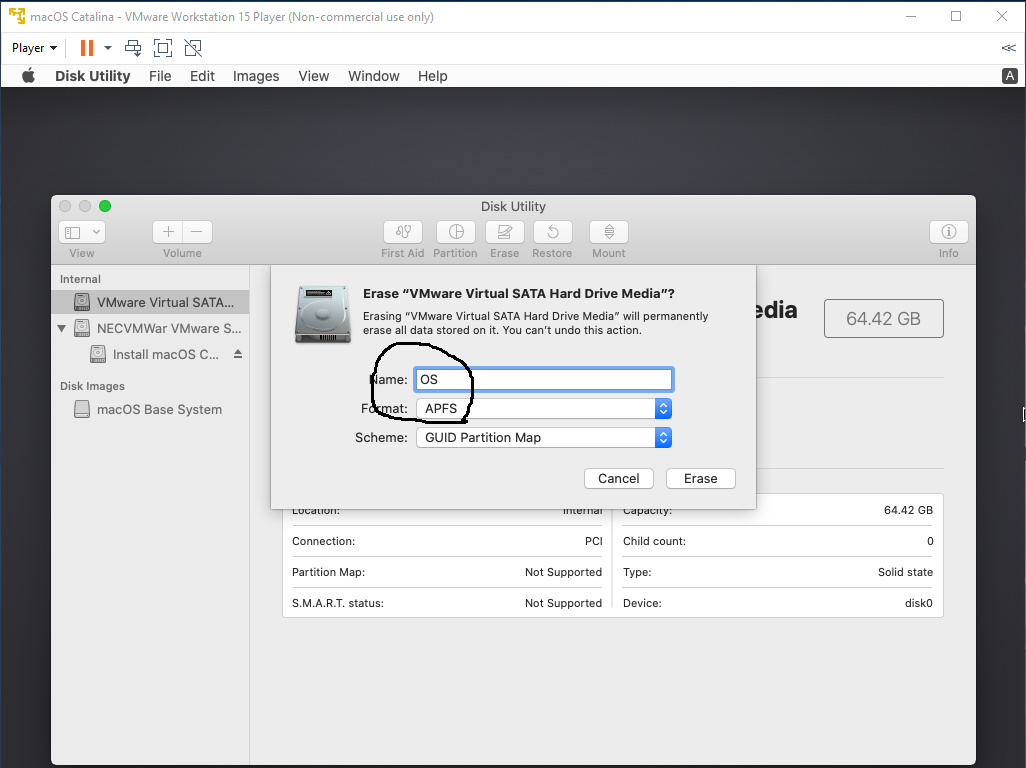Click the Solid state type value
1026x768 pixels.
905,572
